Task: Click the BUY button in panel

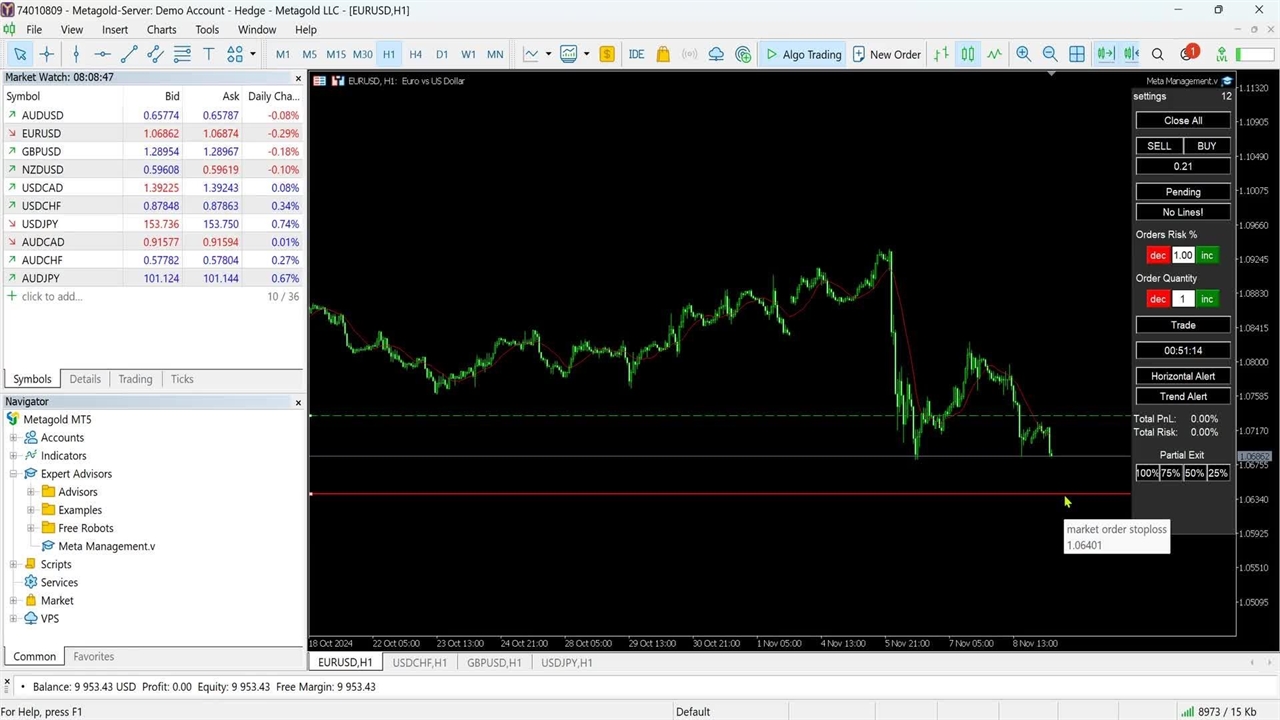Action: coord(1206,146)
